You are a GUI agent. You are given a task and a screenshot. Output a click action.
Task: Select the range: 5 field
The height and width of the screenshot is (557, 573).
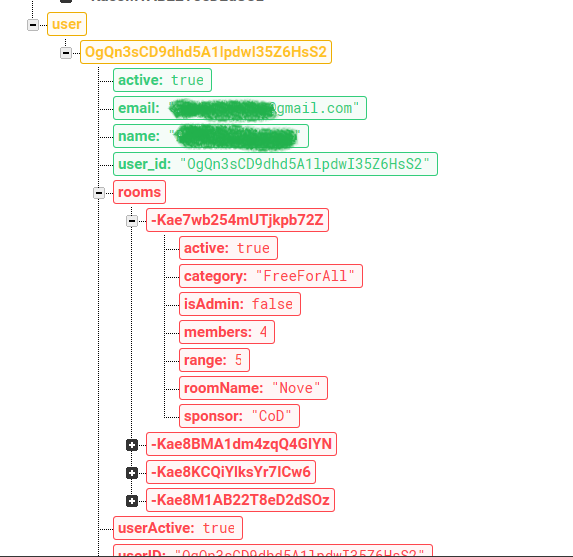[x=215, y=360]
